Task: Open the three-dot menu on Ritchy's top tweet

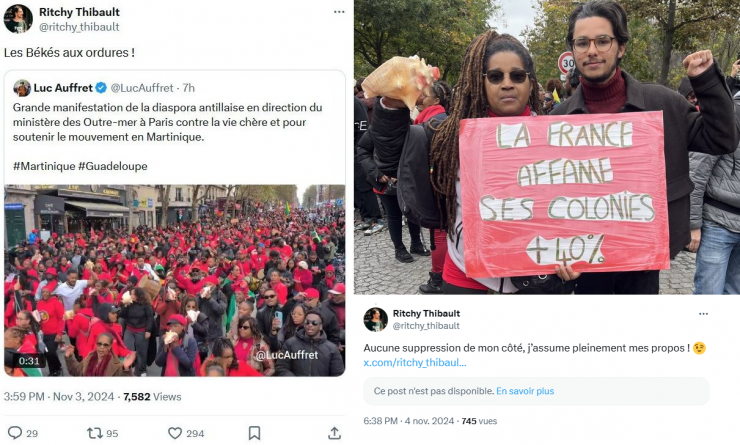Action: coord(339,12)
